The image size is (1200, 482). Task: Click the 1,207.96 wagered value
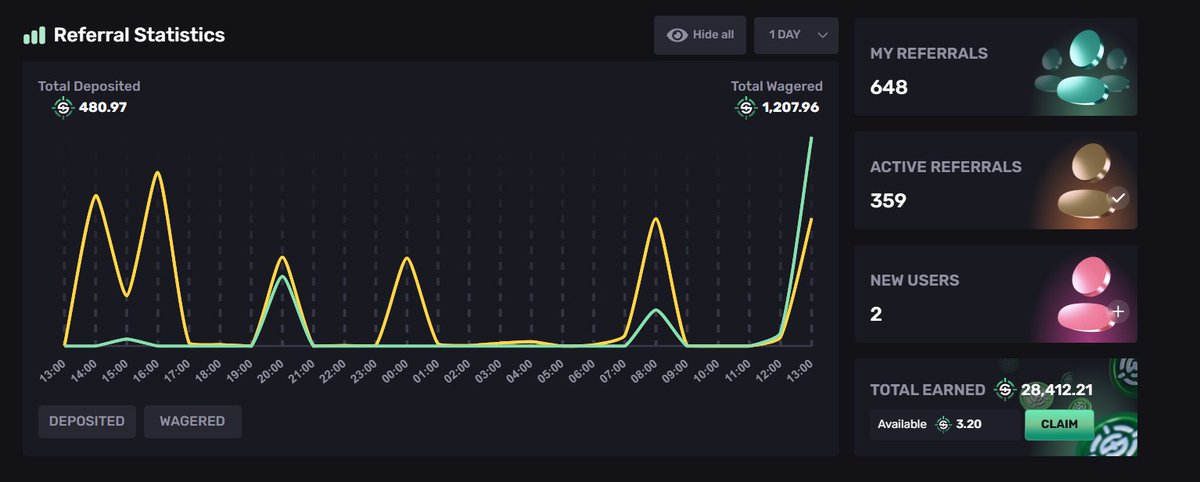tap(790, 107)
